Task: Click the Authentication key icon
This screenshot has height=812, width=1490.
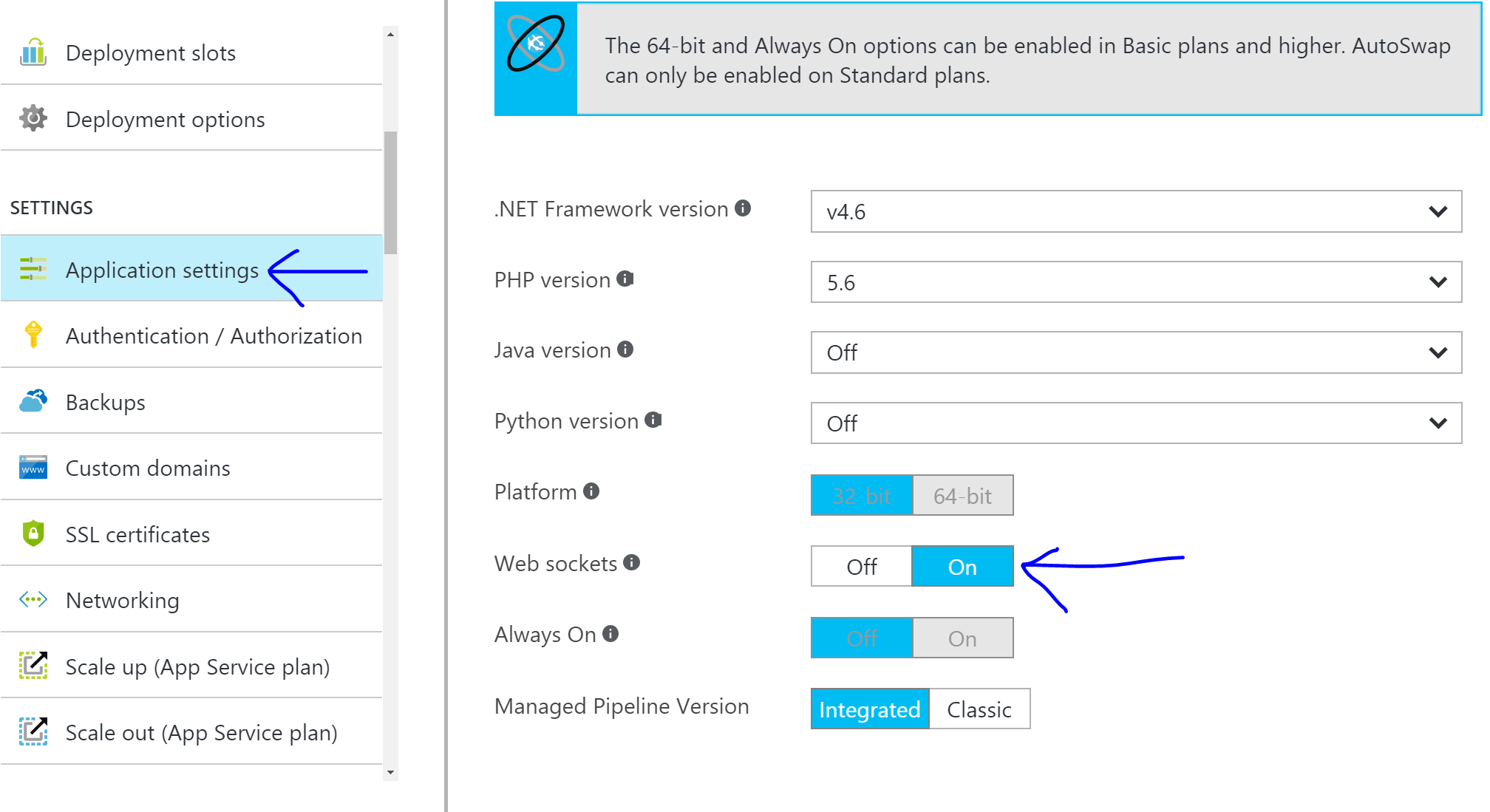Action: coord(33,335)
